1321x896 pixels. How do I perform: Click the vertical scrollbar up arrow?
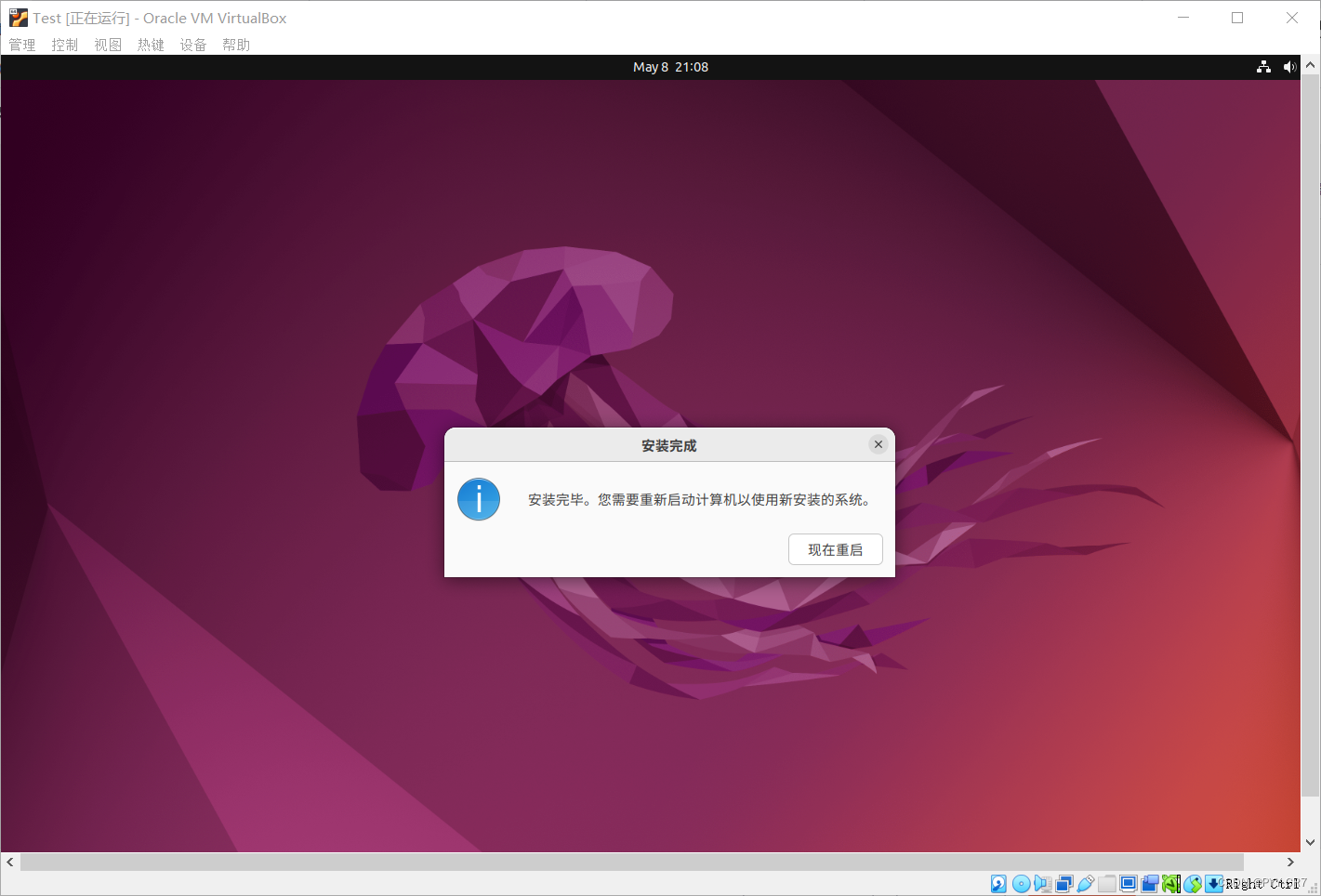click(x=1311, y=66)
